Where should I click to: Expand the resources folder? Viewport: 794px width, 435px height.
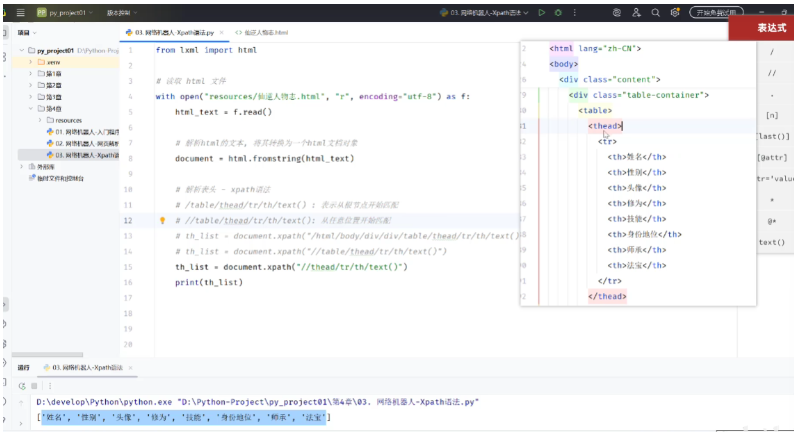40,121
